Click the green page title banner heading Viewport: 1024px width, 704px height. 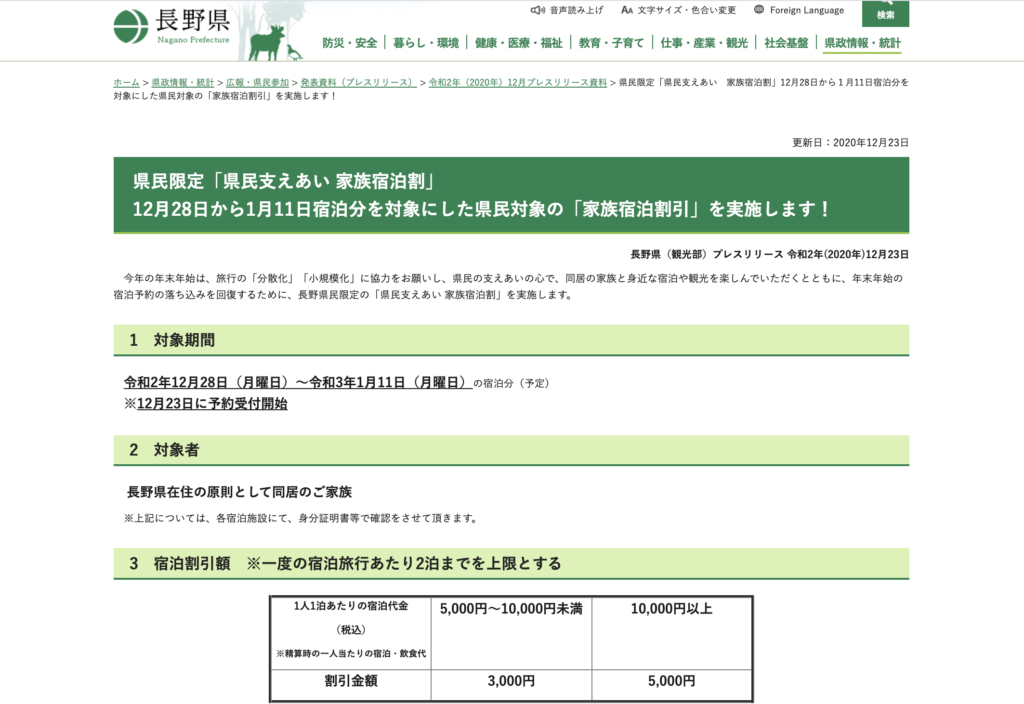pos(511,195)
